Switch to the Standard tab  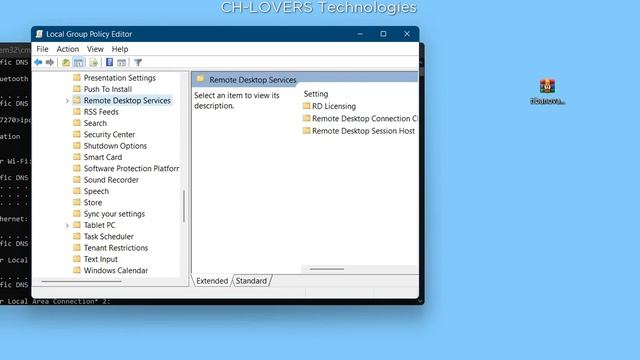(x=251, y=281)
